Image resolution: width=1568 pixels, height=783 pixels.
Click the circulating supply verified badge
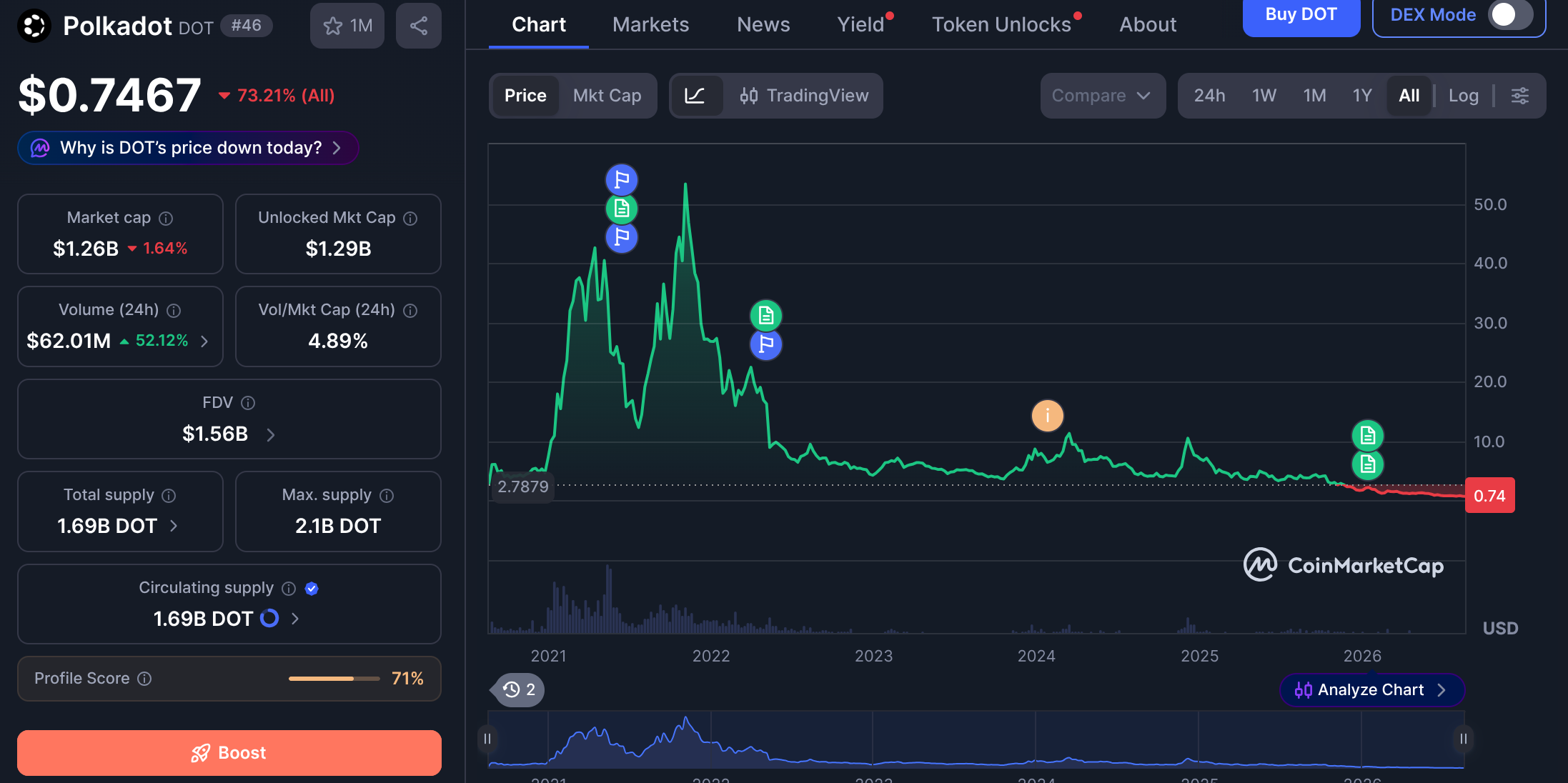point(312,588)
